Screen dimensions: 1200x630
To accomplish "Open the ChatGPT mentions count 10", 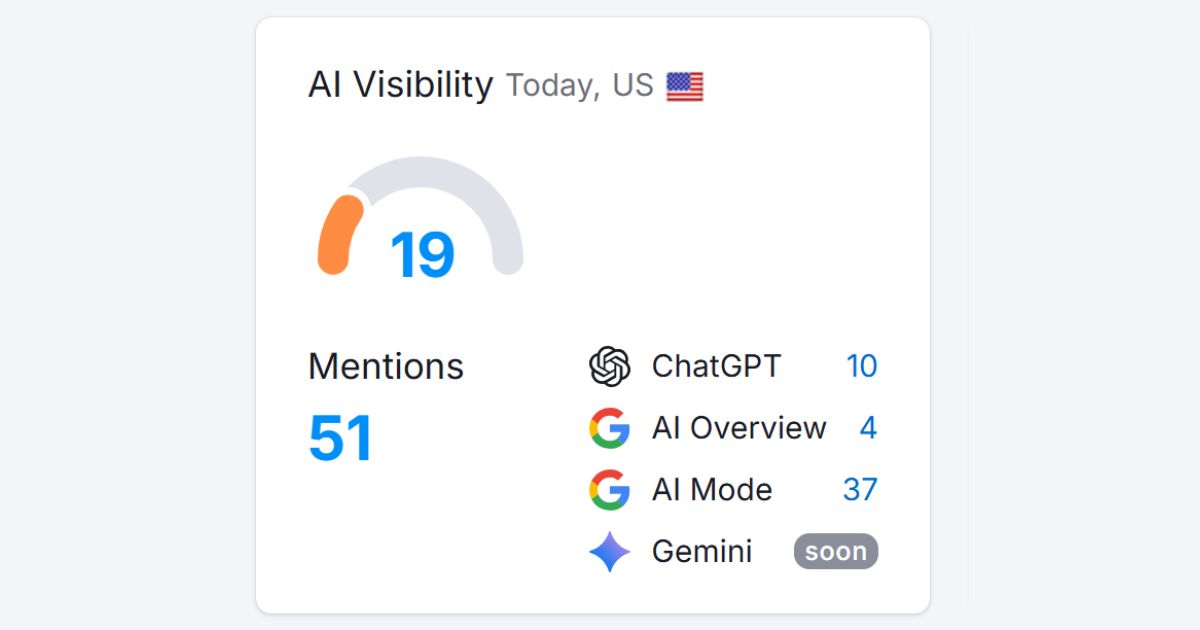I will [x=861, y=366].
